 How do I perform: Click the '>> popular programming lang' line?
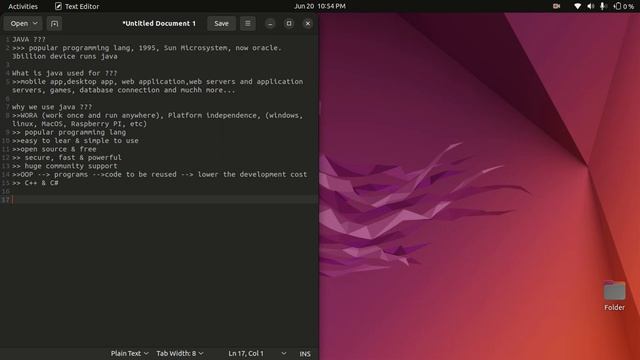[69, 132]
